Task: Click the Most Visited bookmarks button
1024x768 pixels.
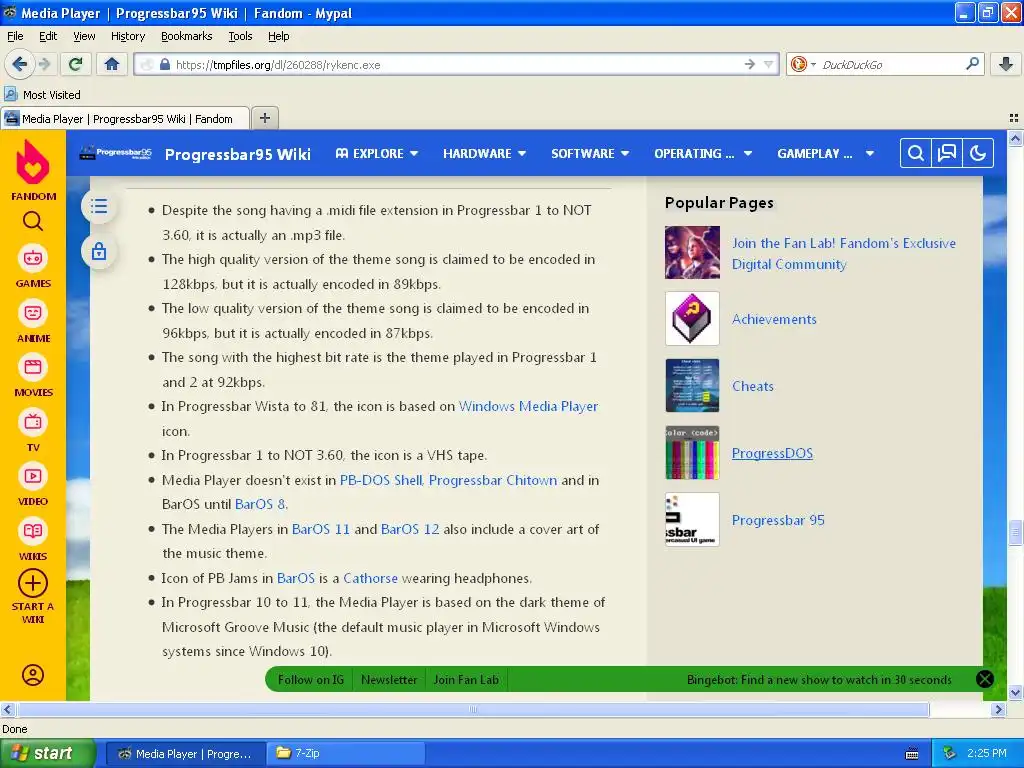Action: 43,95
